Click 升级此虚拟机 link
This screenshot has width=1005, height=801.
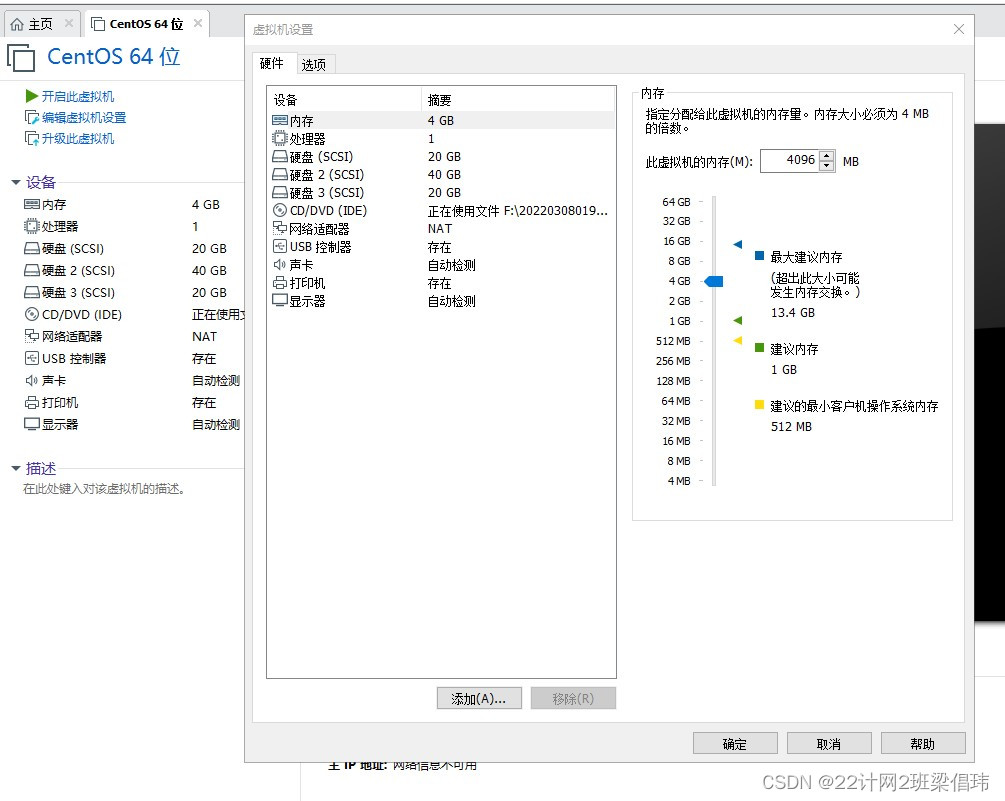click(x=78, y=139)
